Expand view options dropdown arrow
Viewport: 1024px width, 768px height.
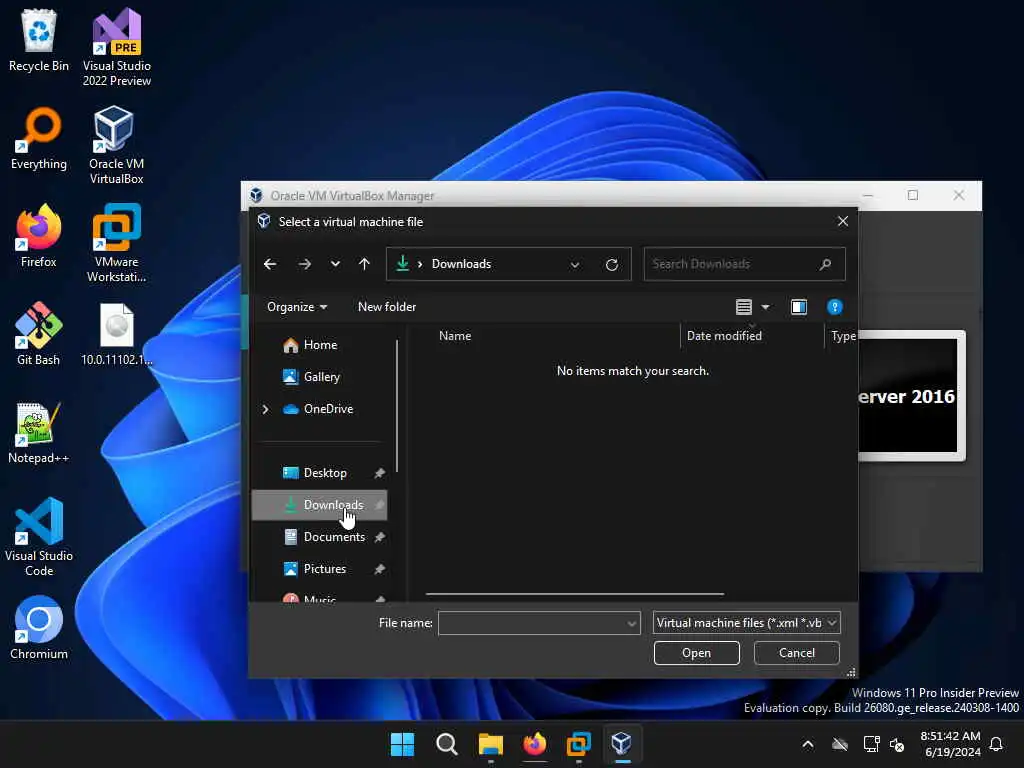[x=765, y=307]
